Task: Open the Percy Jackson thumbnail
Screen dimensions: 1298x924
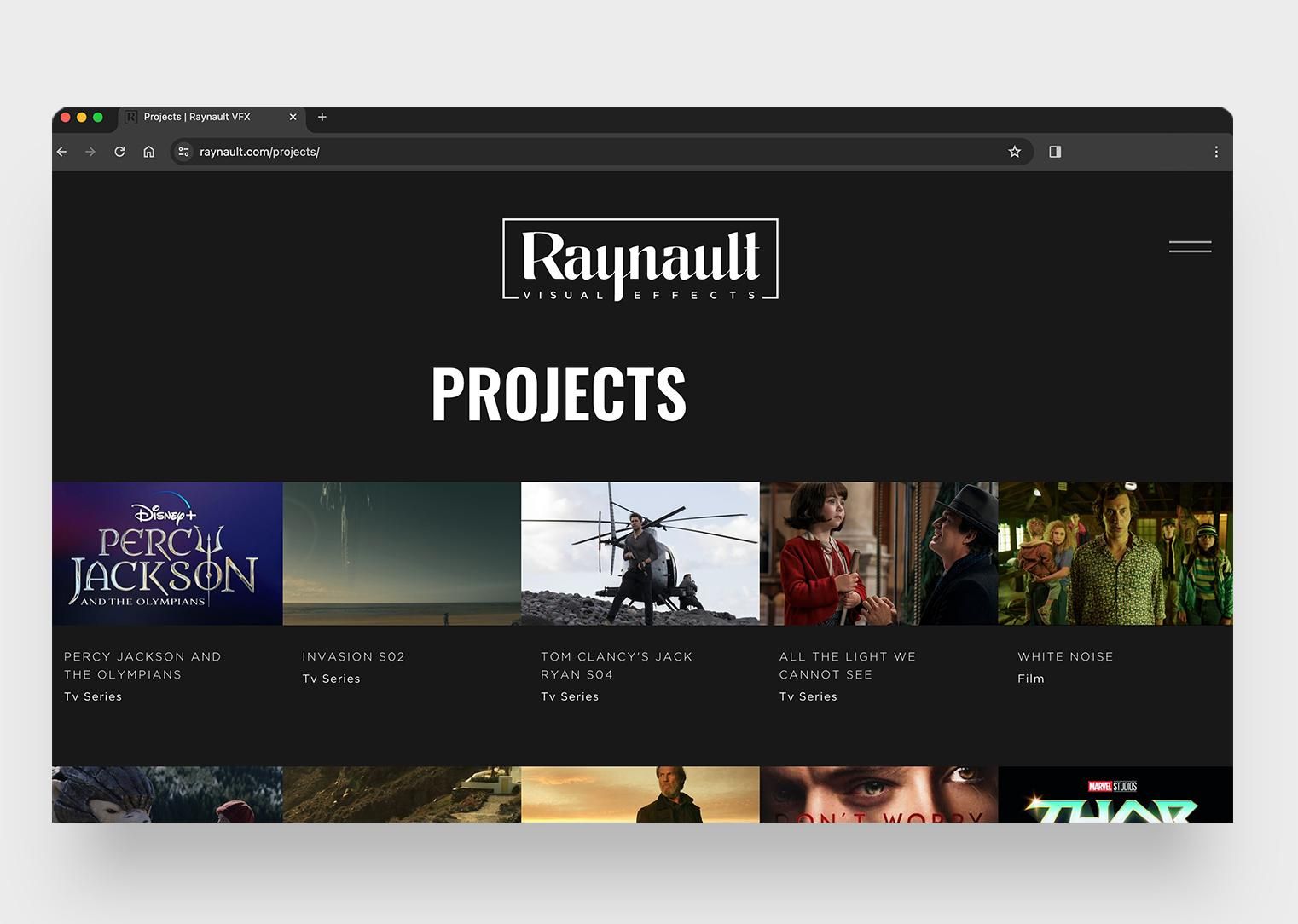Action: click(167, 553)
